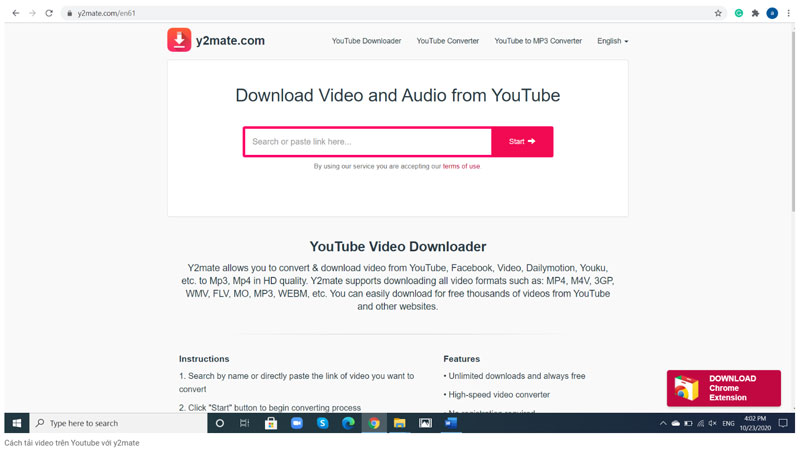
Task: Open Windows Start menu
Action: [16, 423]
